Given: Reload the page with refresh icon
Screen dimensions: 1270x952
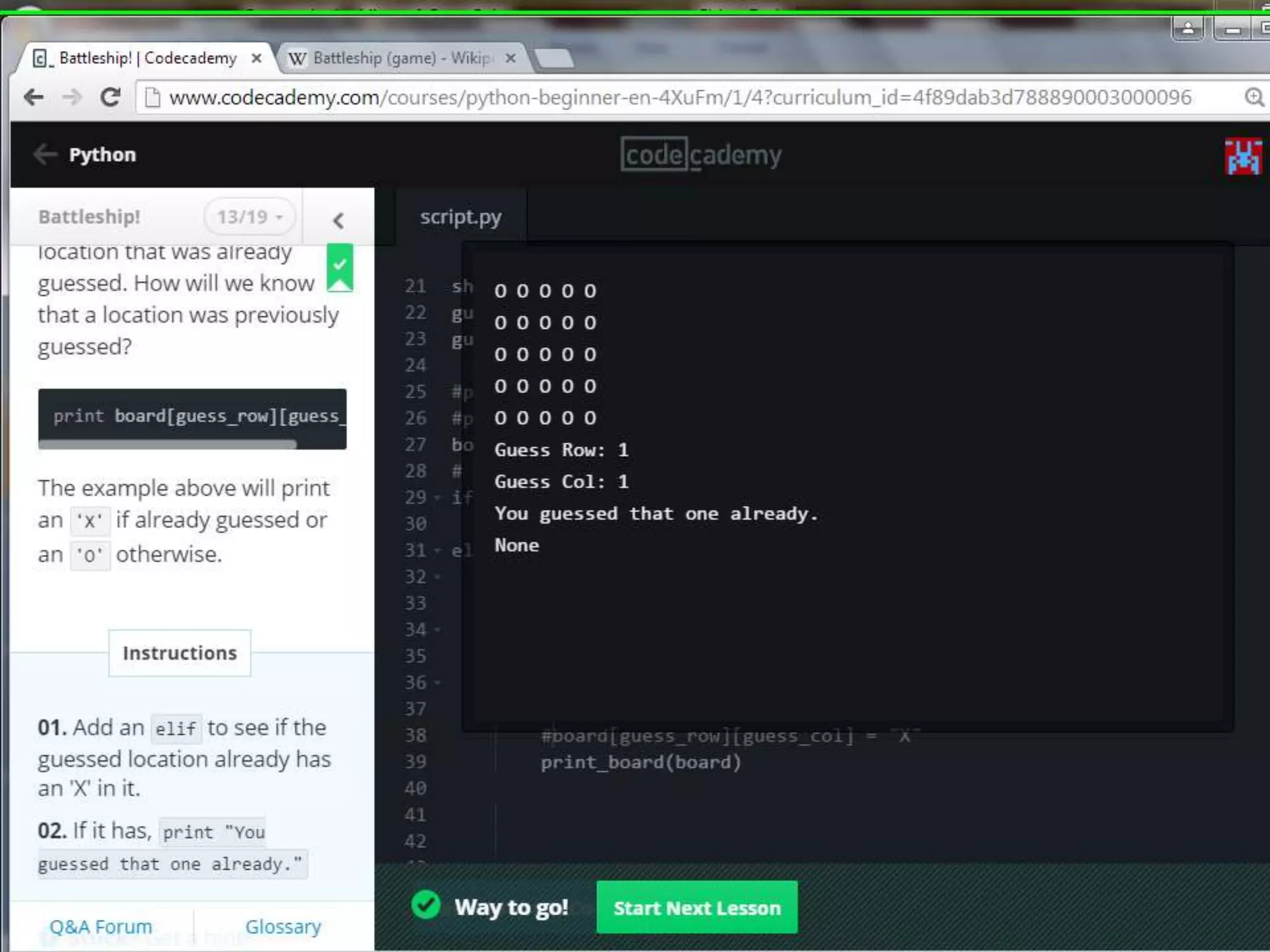Looking at the screenshot, I should tap(110, 97).
